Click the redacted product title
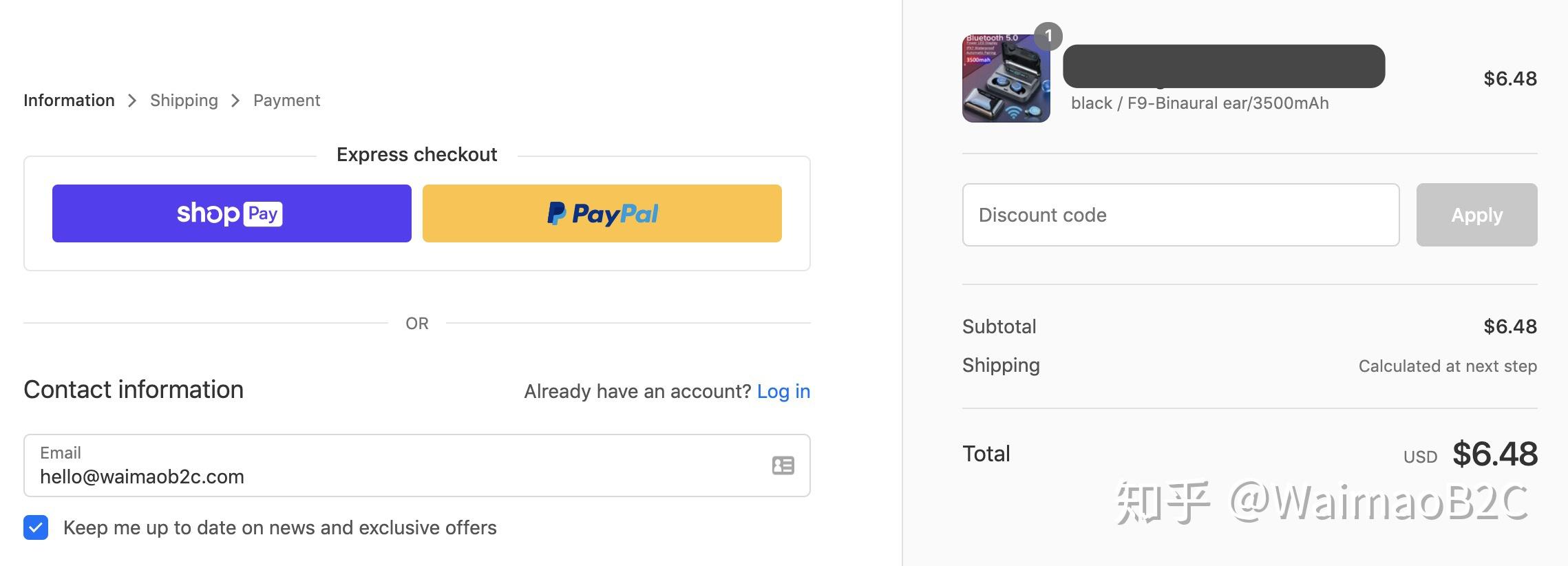The width and height of the screenshot is (1568, 566). (x=1223, y=66)
